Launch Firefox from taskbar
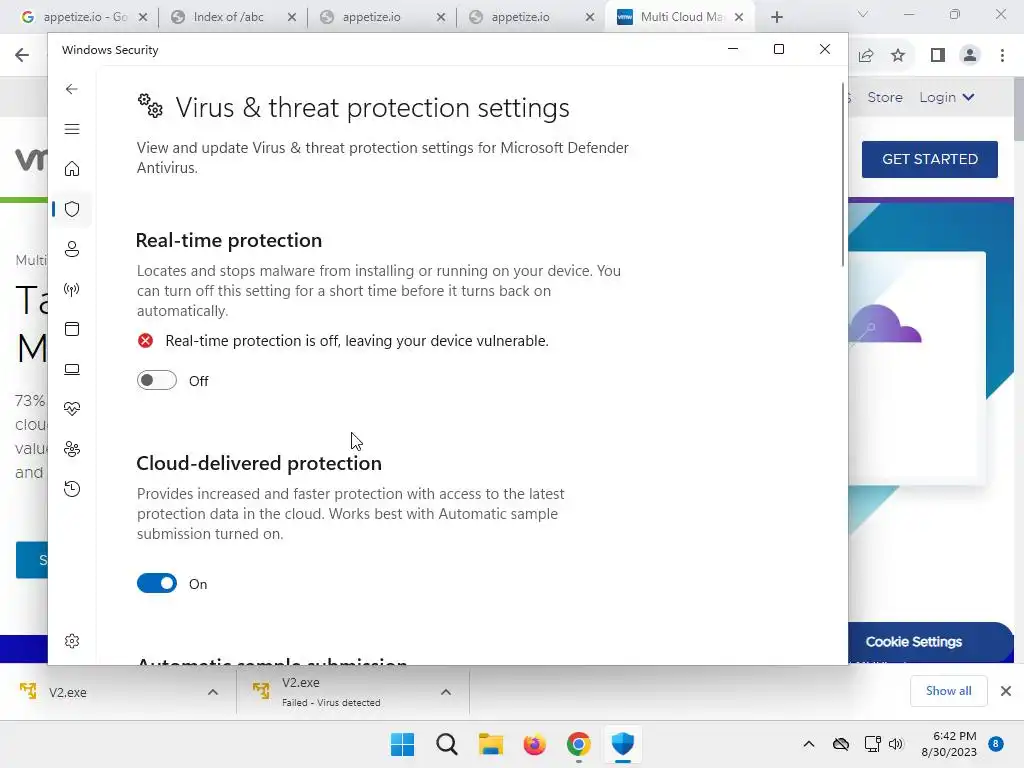 pos(534,744)
